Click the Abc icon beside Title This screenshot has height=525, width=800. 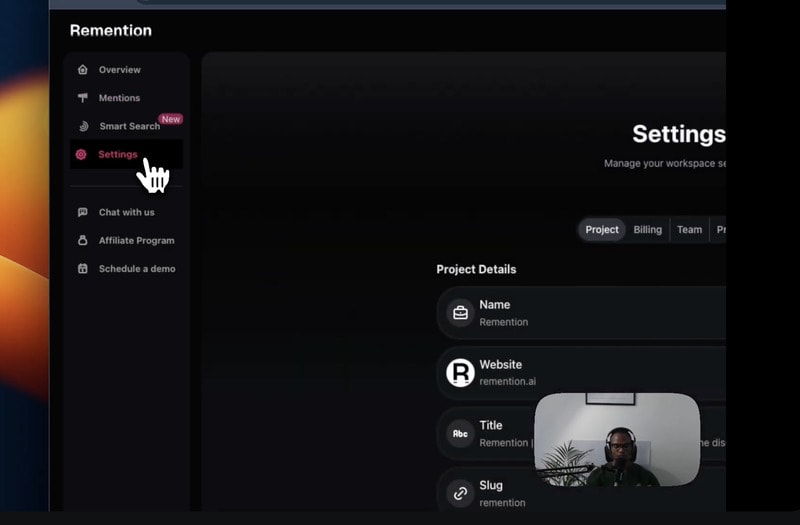point(460,433)
